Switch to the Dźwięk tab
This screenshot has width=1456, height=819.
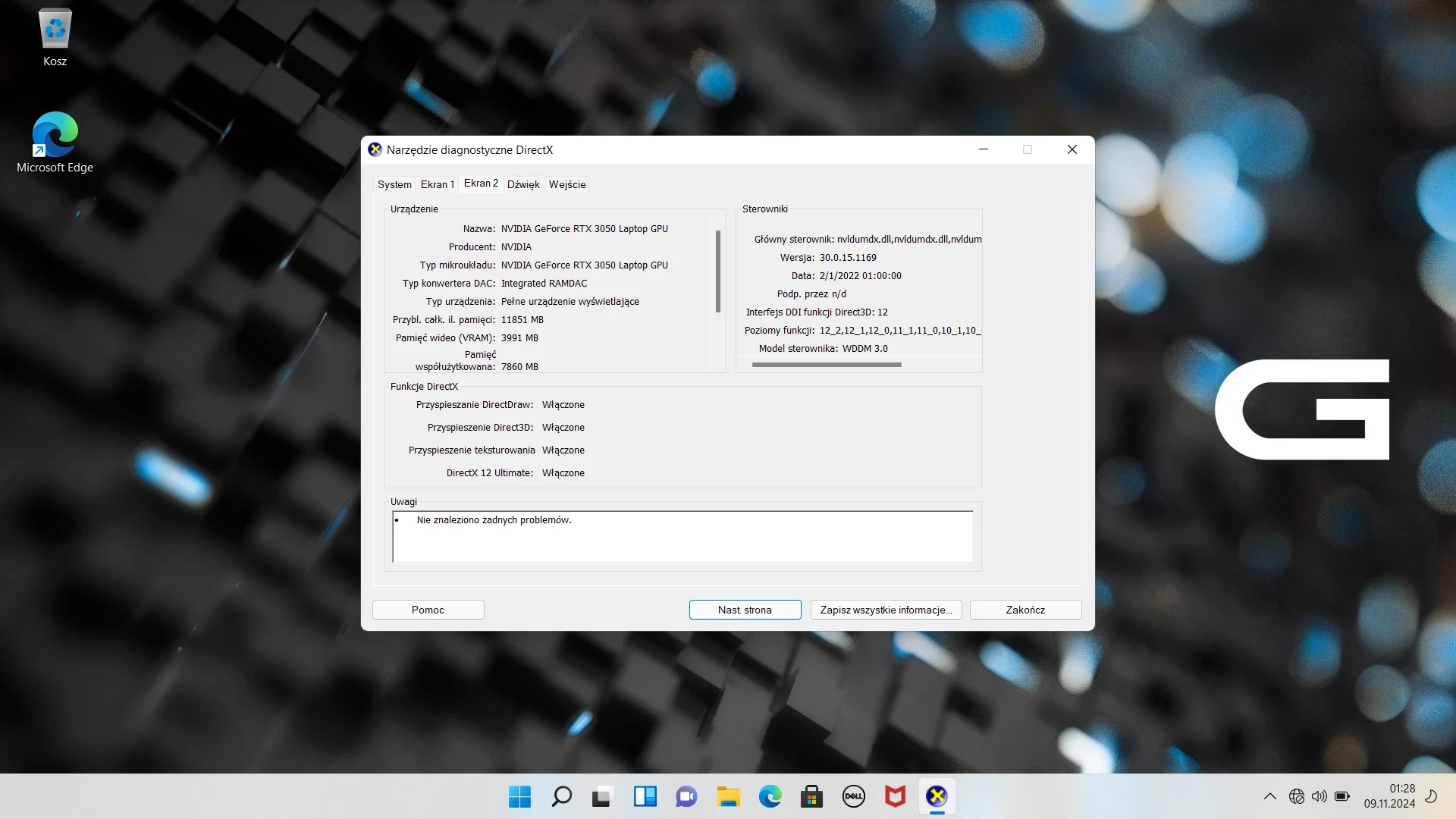click(523, 184)
